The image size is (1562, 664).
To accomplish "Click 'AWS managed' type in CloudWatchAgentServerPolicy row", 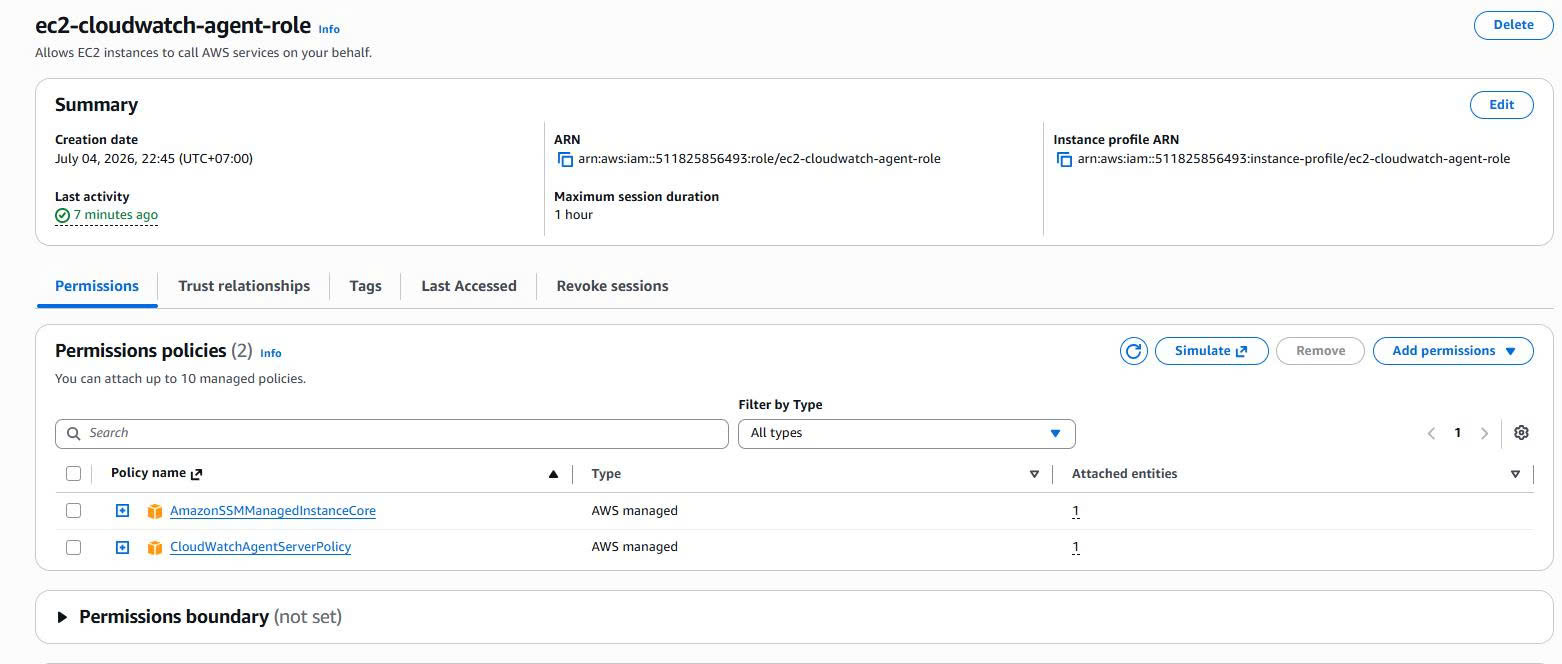I will 634,547.
